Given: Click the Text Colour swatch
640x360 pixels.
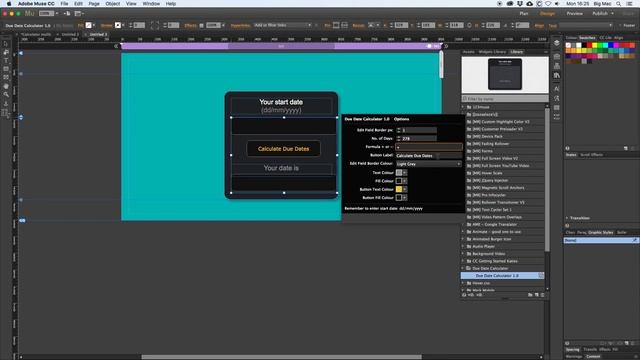Looking at the screenshot, I should (399, 173).
